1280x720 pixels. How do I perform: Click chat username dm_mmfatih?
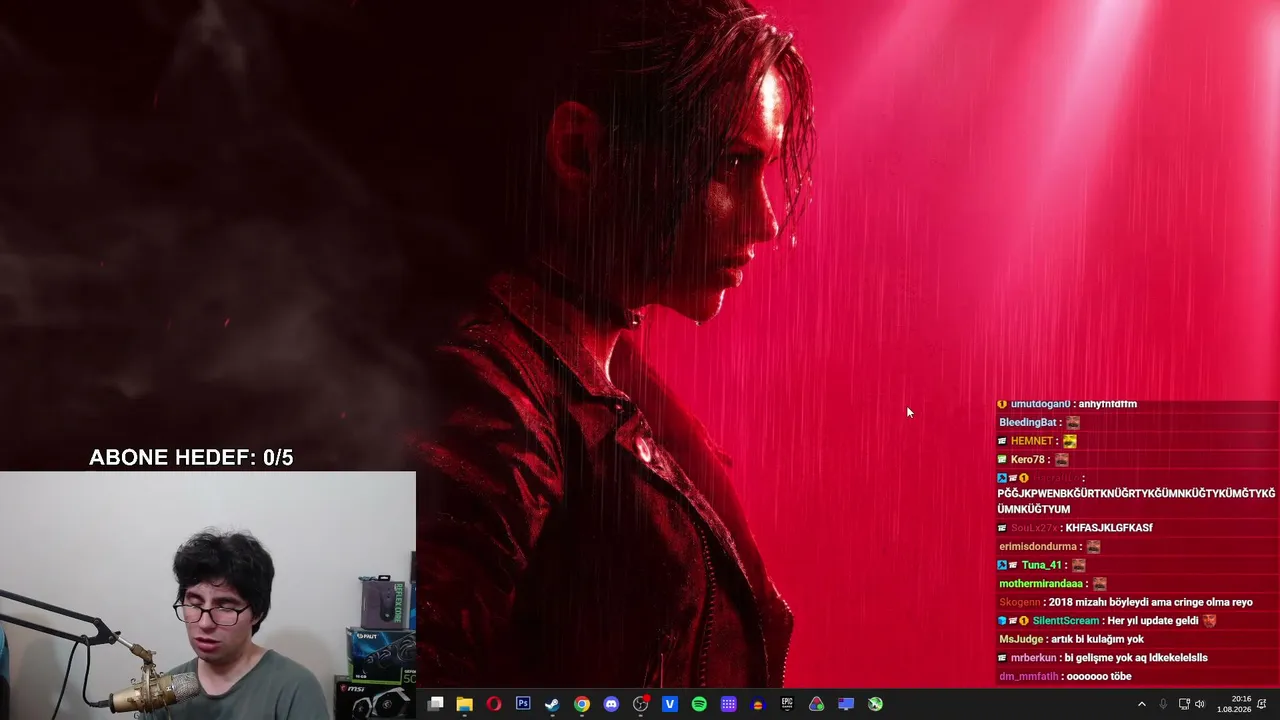(1030, 677)
